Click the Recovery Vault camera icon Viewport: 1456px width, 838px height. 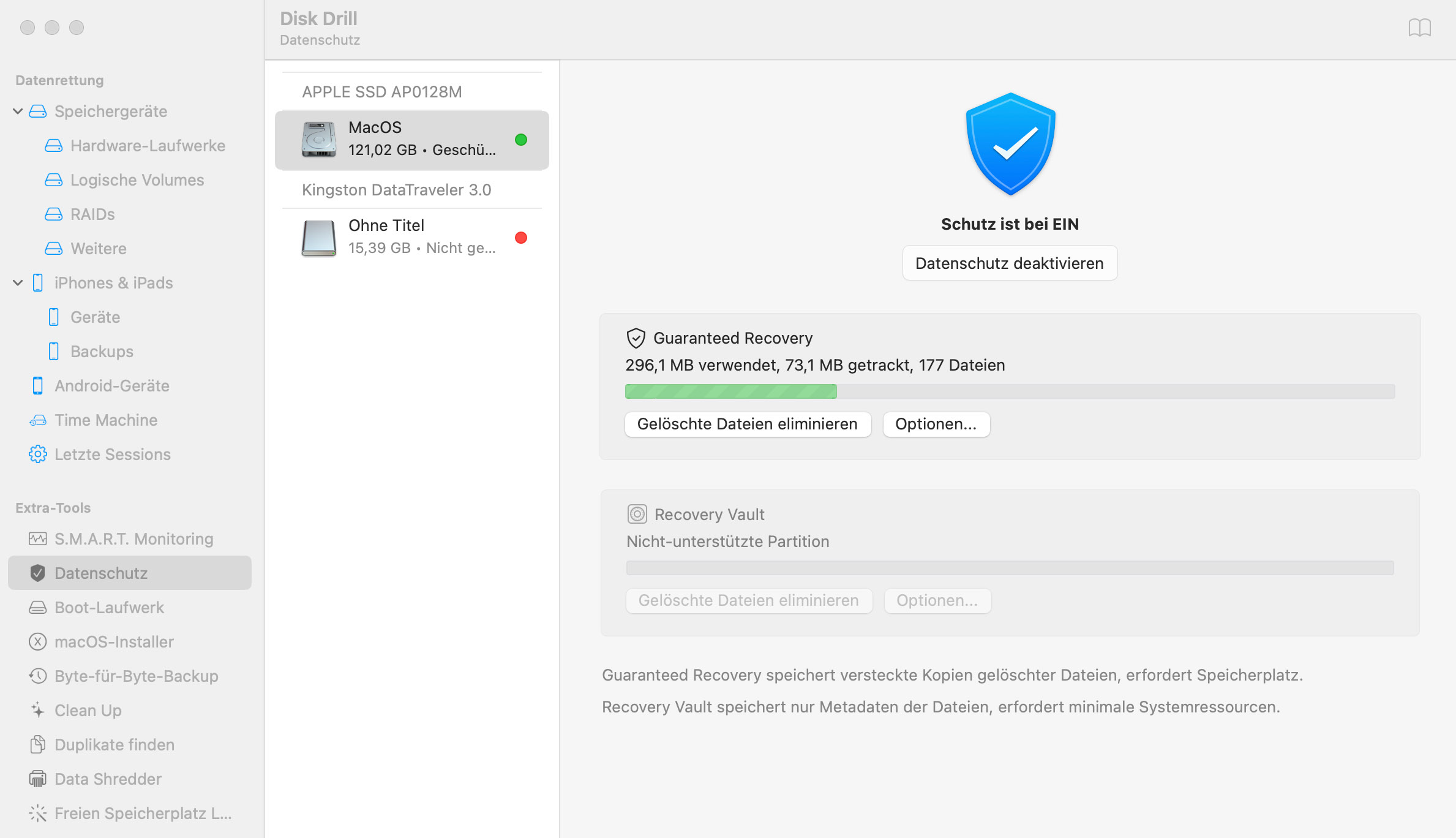tap(636, 514)
